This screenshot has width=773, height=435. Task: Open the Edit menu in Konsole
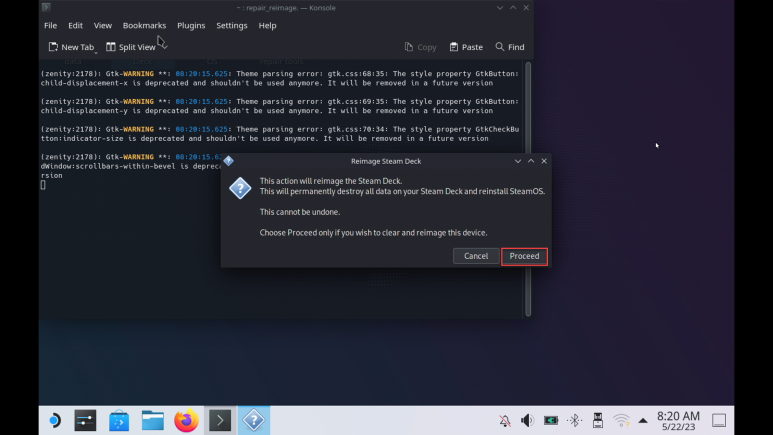[75, 26]
